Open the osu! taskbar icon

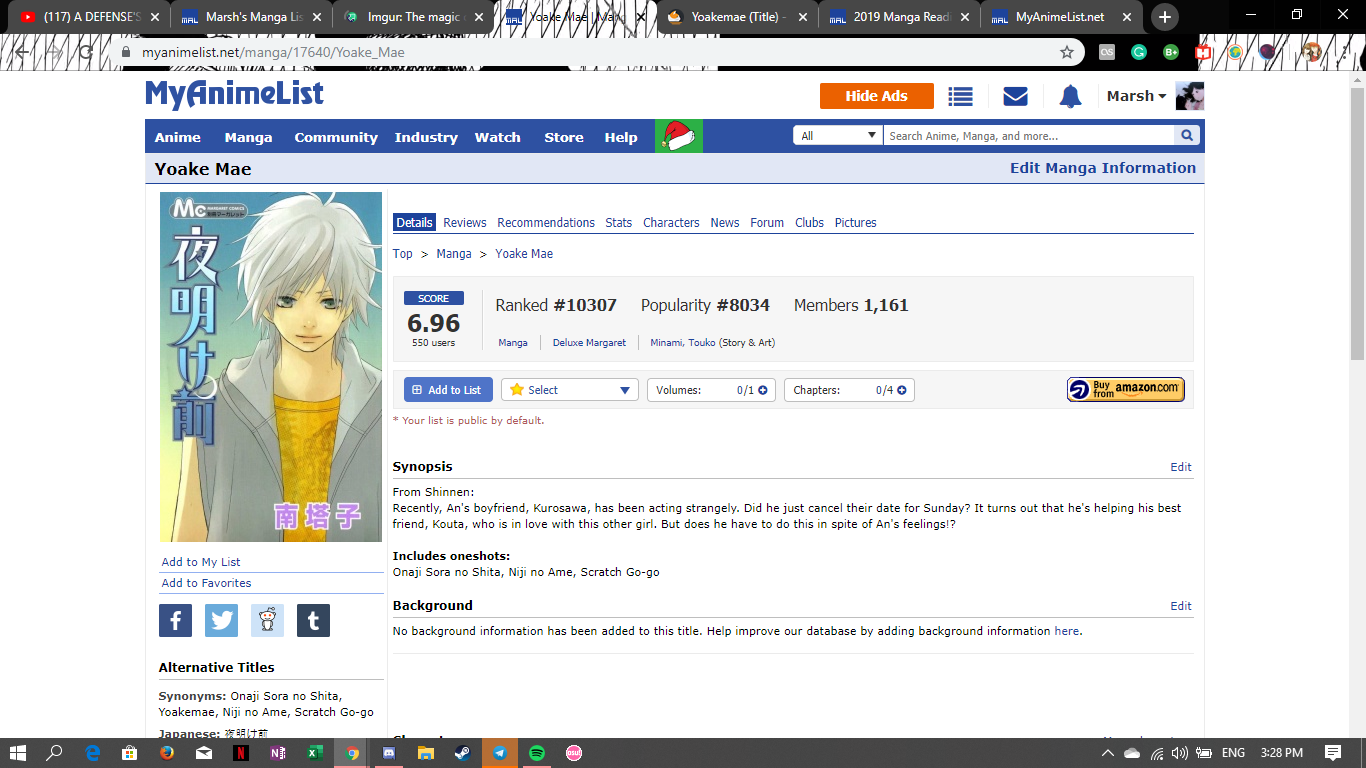coord(574,753)
